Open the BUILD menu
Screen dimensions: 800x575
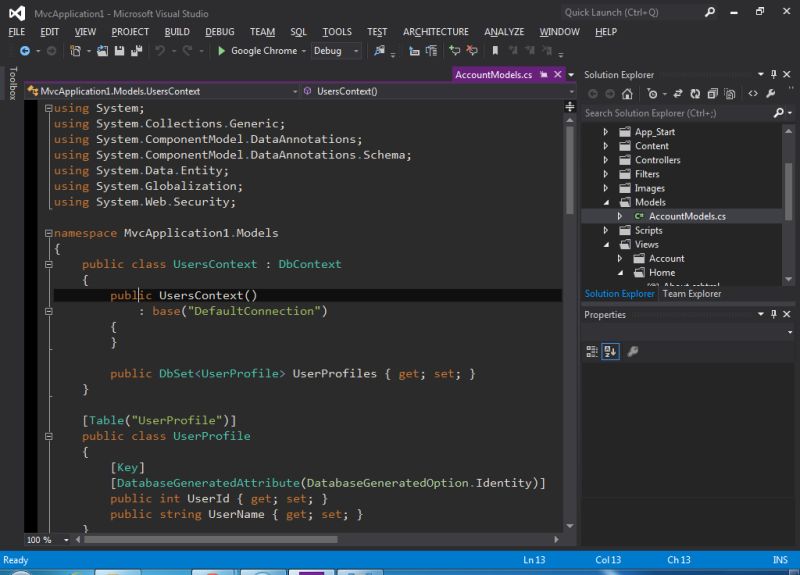pyautogui.click(x=177, y=32)
